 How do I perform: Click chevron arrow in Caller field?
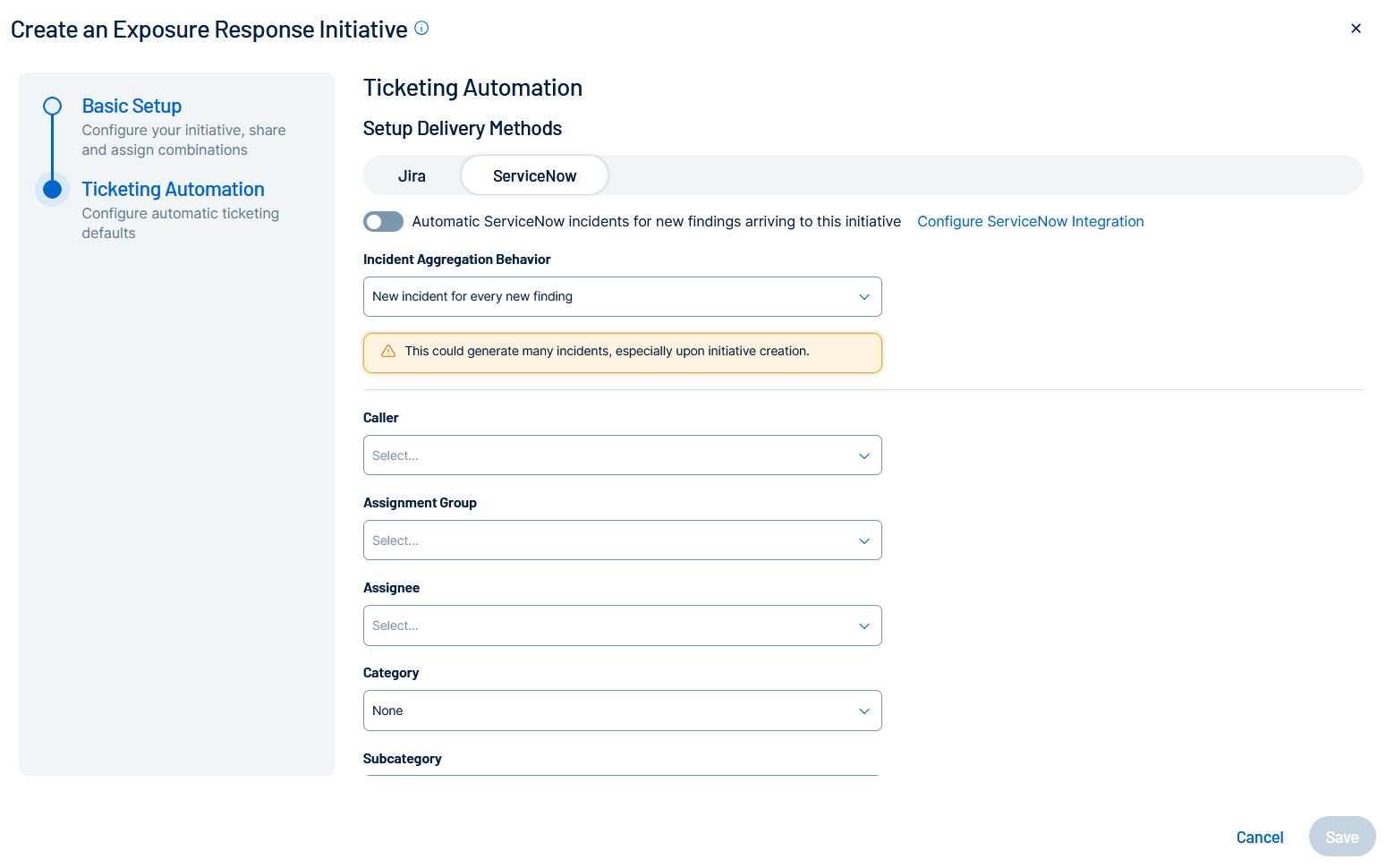click(x=863, y=456)
